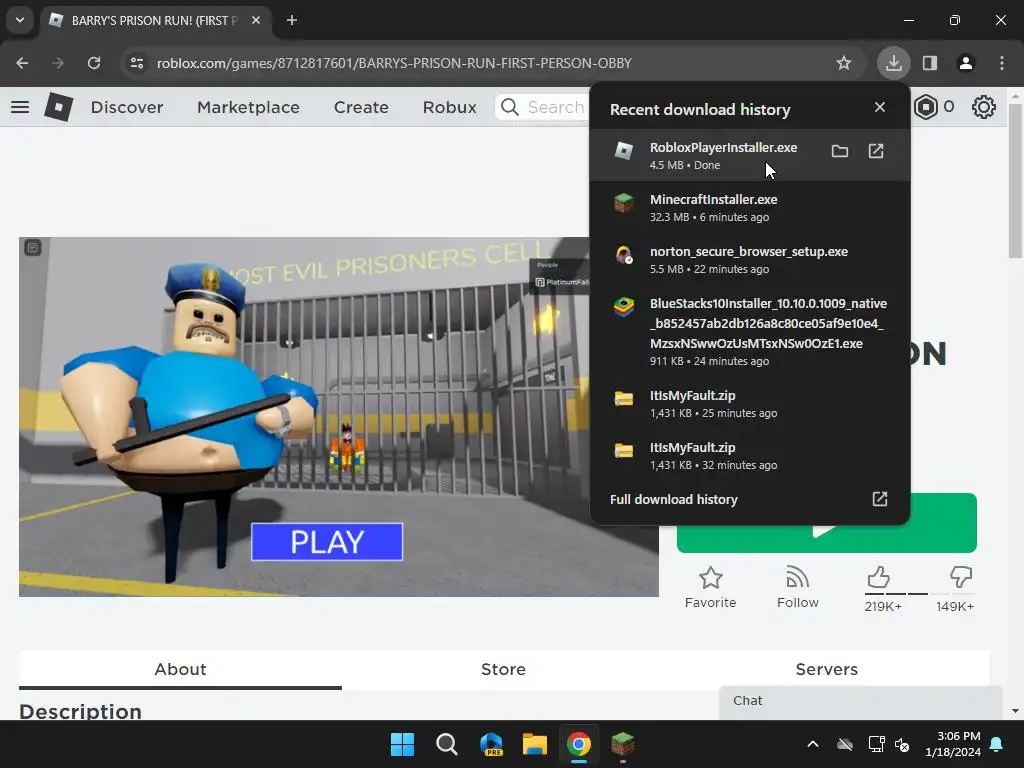1024x768 pixels.
Task: Click the display network tray icon
Action: click(x=876, y=744)
